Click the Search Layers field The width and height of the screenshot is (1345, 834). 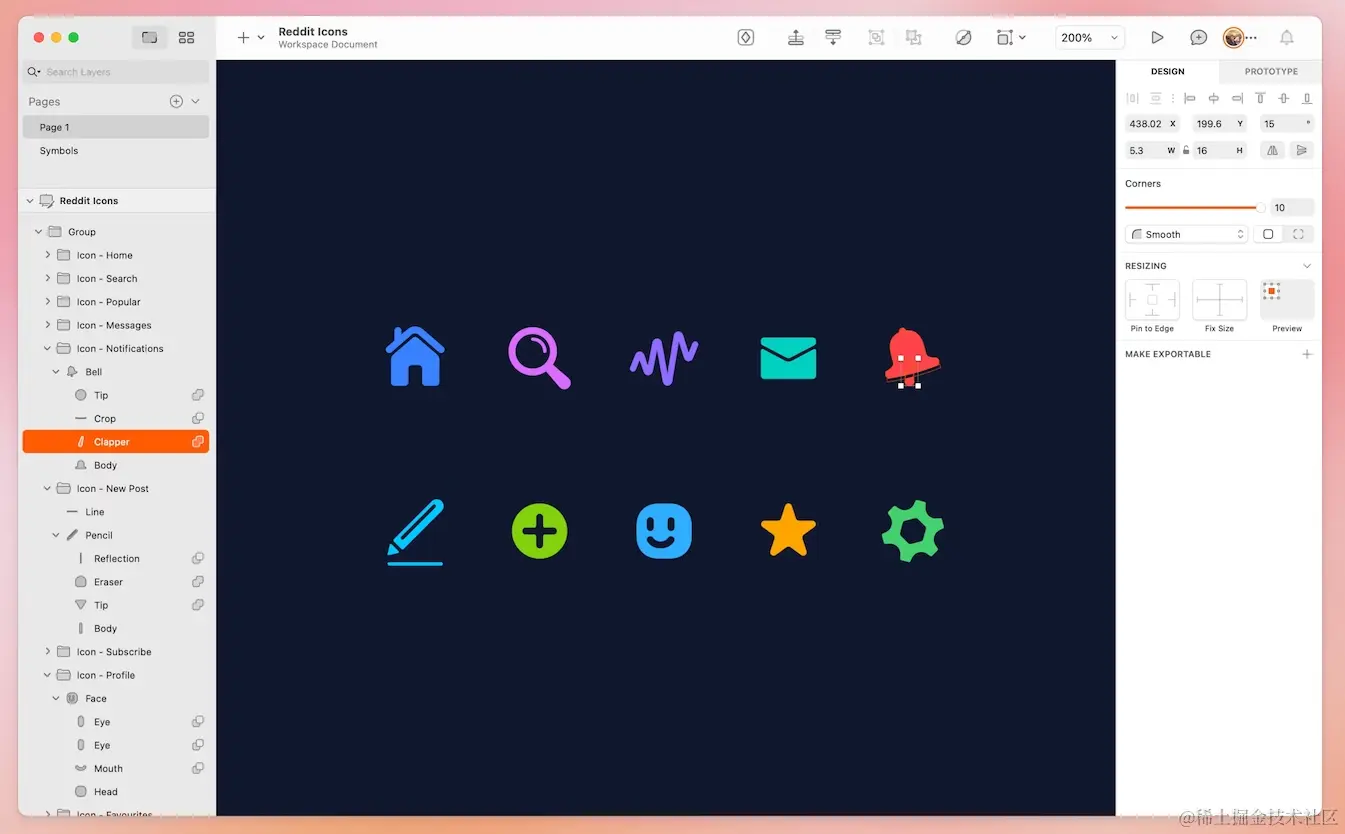[116, 72]
